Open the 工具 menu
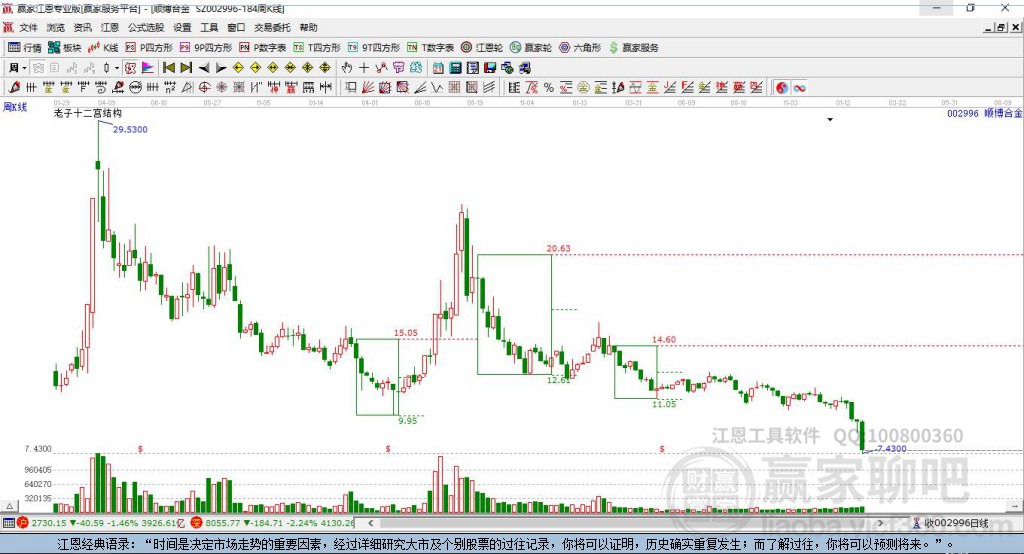The height and width of the screenshot is (554, 1024). pos(209,27)
